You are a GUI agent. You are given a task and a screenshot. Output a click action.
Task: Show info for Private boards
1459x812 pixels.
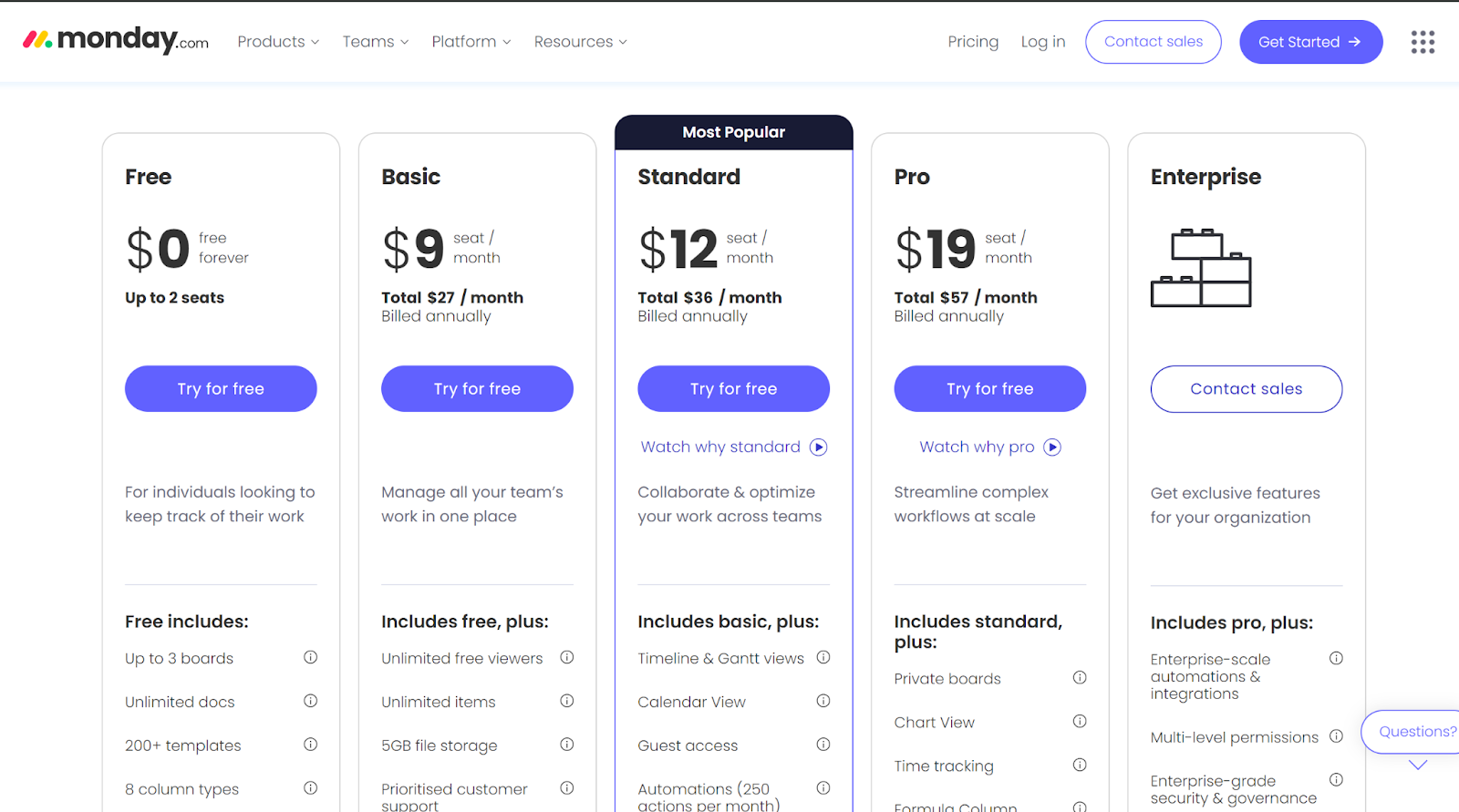[1080, 677]
